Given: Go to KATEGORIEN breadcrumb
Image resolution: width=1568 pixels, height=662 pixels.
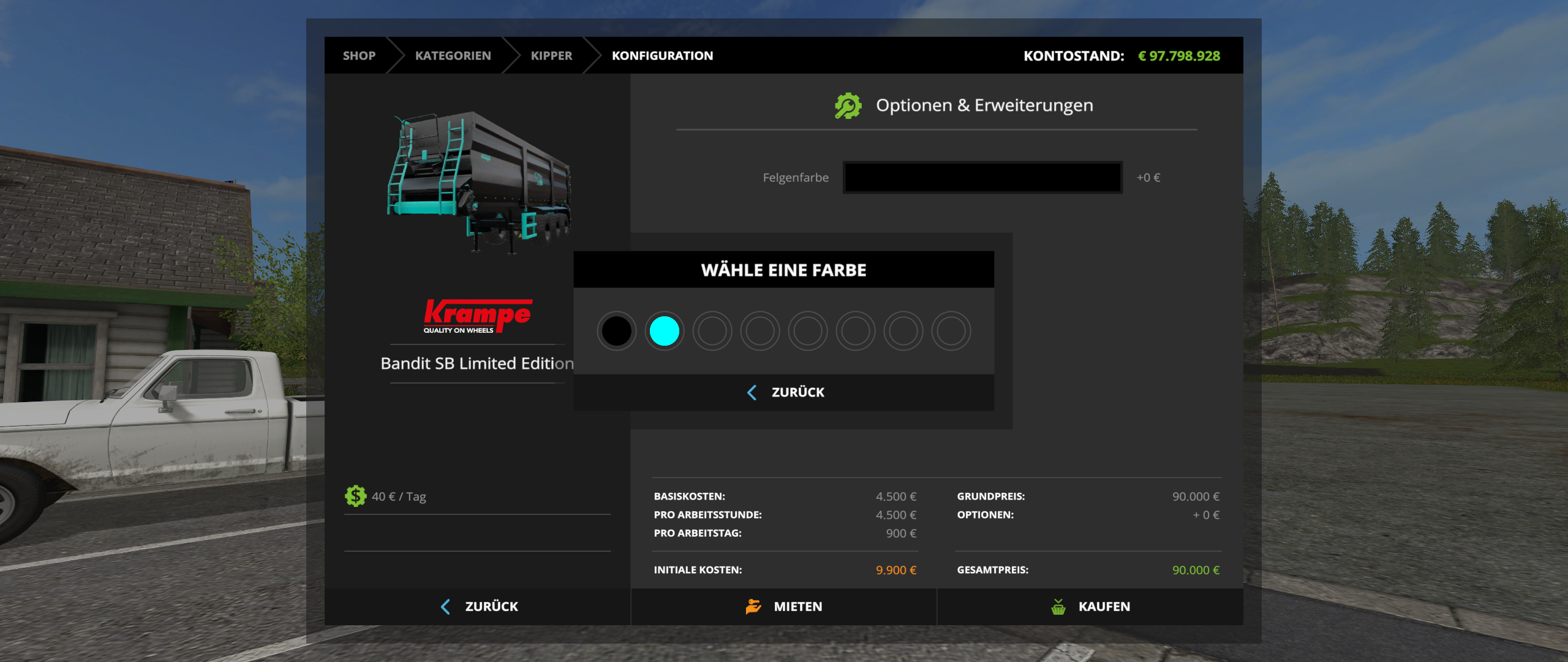Looking at the screenshot, I should click(x=453, y=56).
